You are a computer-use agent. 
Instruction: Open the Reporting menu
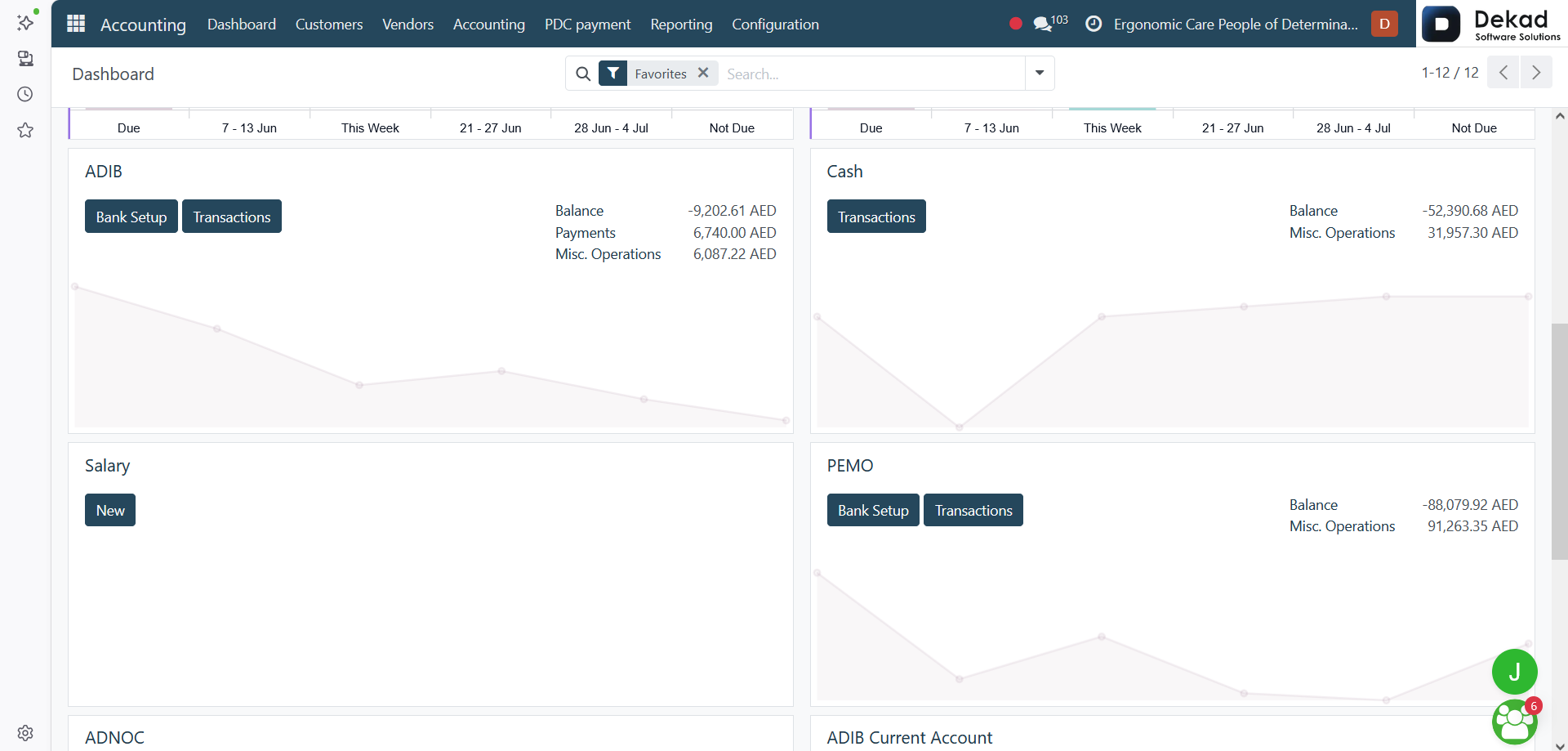pos(681,25)
